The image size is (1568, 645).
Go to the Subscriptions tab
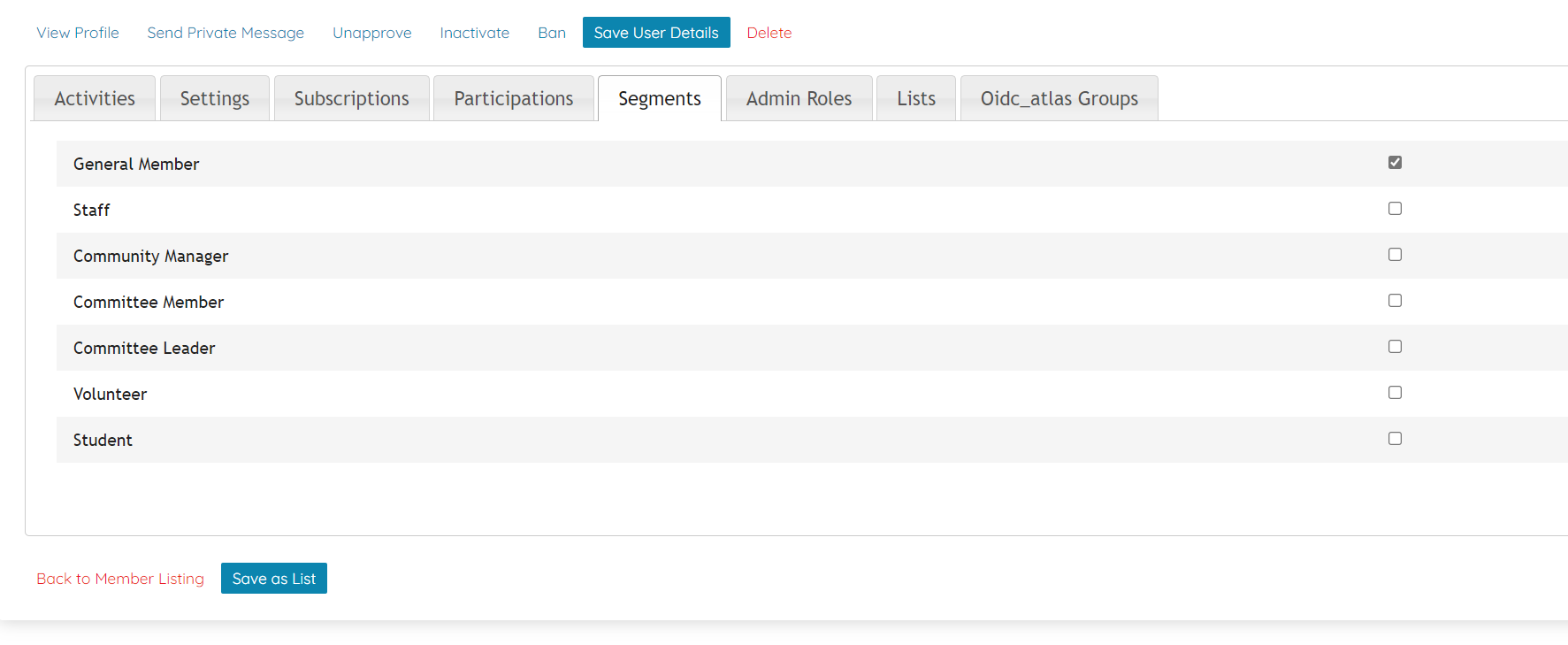(x=352, y=98)
